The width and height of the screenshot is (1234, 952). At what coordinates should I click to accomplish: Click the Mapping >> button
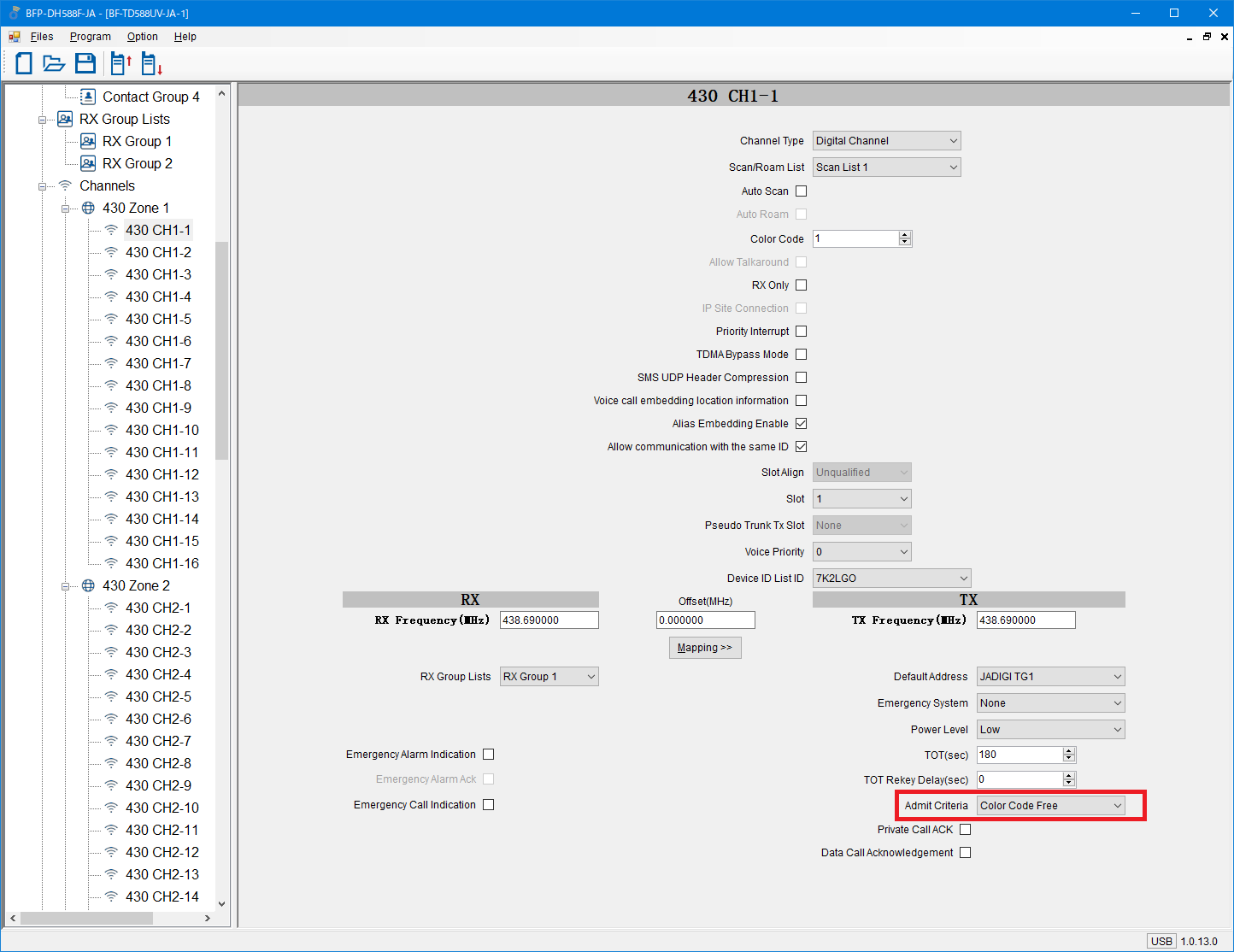click(705, 648)
